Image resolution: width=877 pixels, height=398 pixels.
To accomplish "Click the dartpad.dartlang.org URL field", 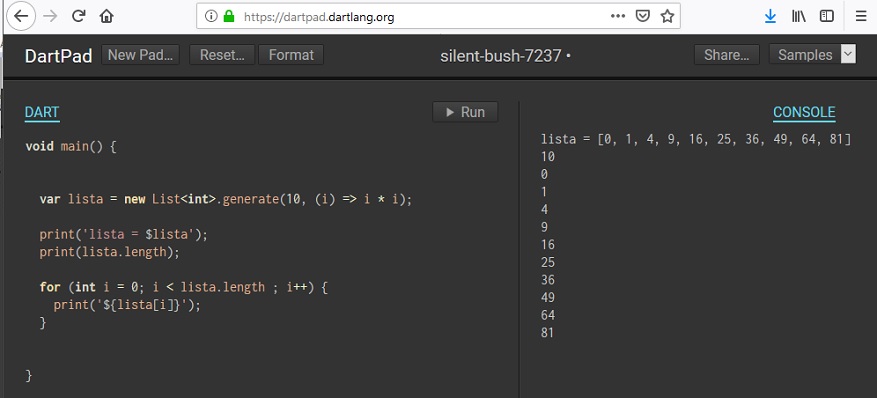I will pyautogui.click(x=438, y=16).
